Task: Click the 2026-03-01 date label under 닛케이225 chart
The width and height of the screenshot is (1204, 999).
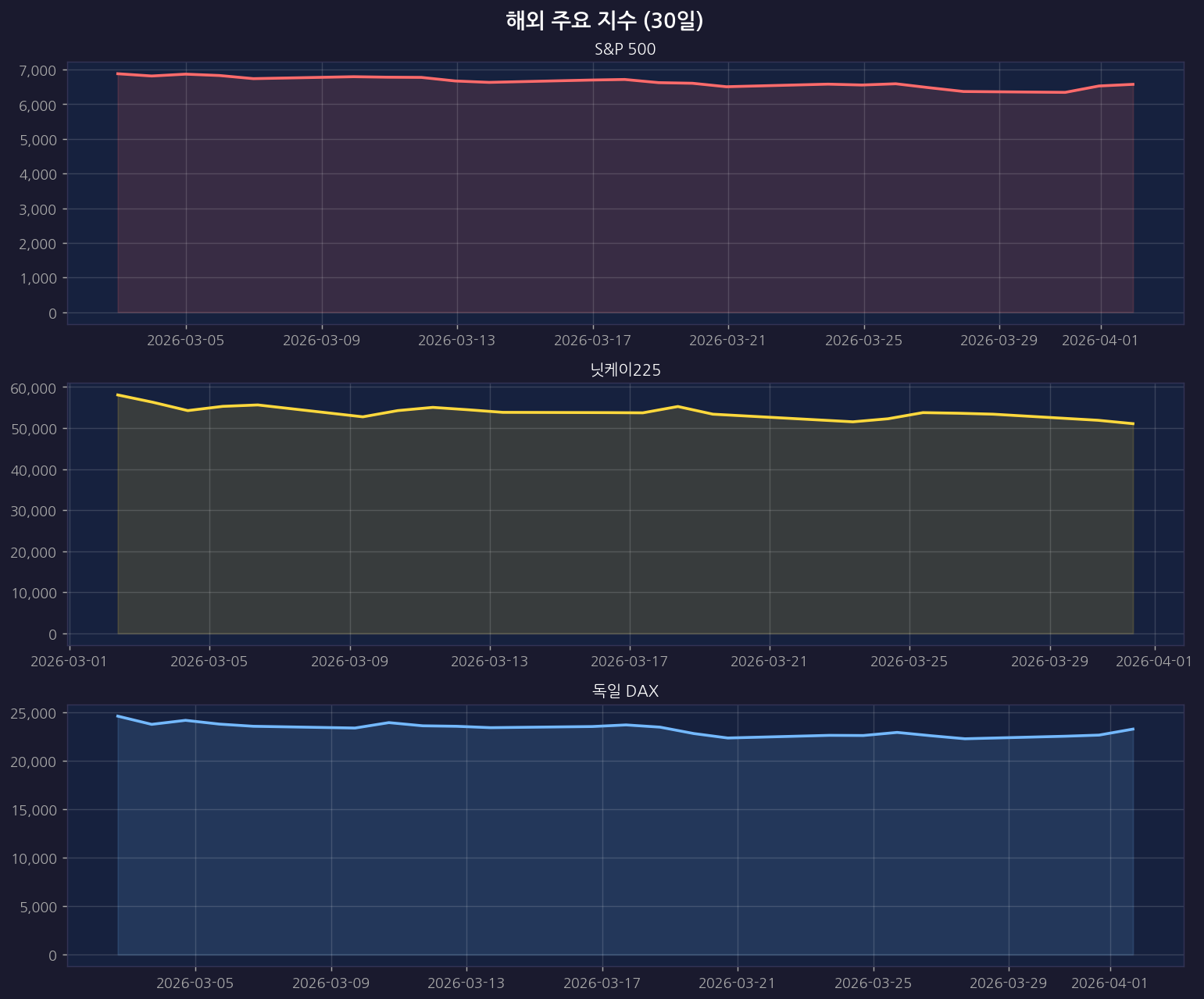Action: coord(70,662)
